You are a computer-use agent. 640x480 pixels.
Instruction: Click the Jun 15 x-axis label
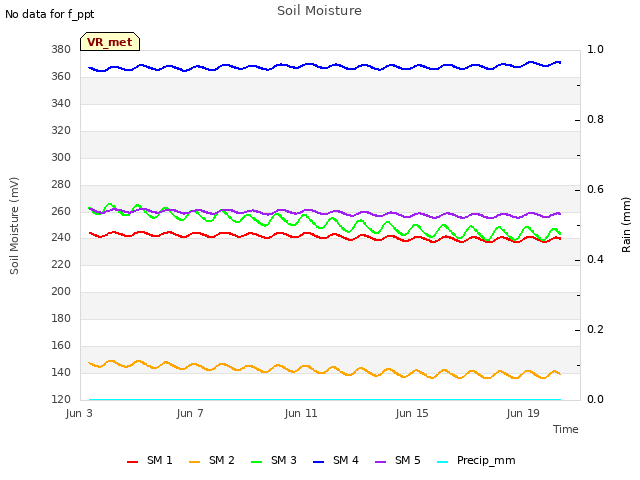412,413
